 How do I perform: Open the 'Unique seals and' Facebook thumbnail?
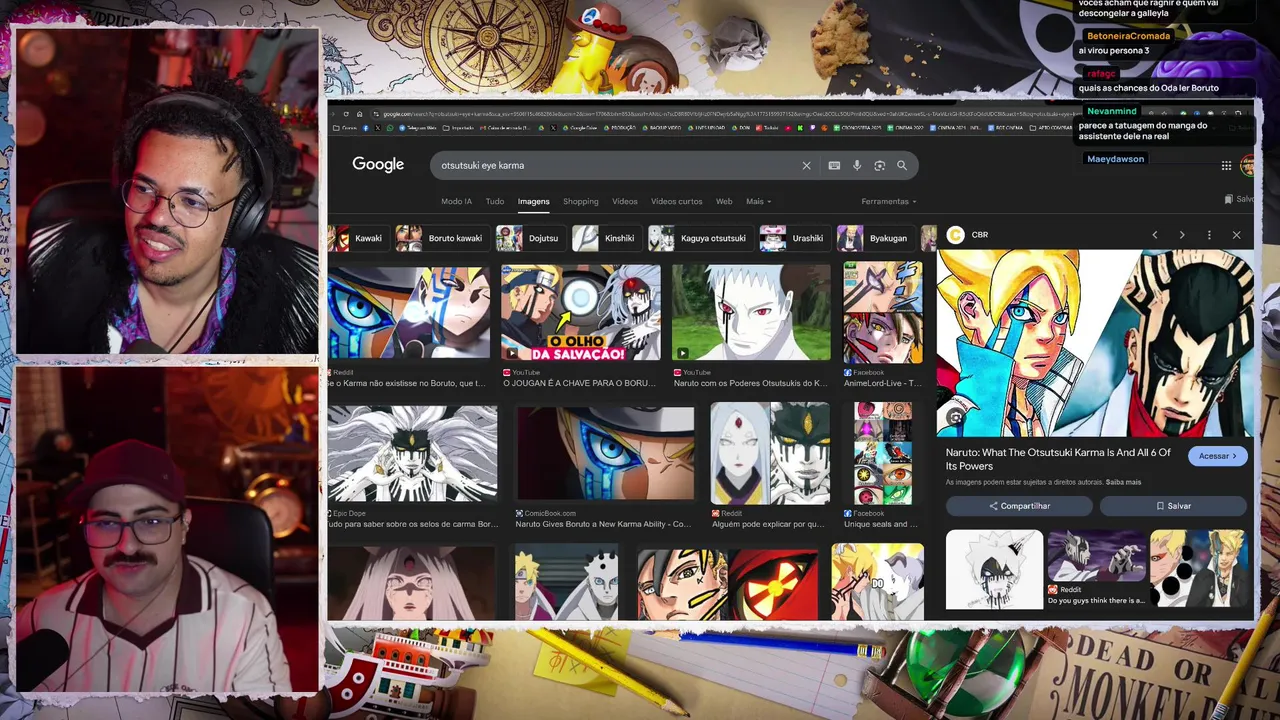pos(883,453)
